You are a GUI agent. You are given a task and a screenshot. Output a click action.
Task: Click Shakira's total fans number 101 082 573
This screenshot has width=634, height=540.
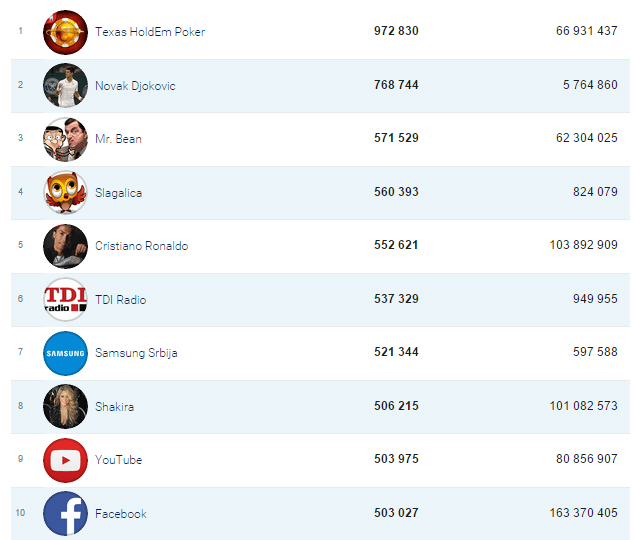(583, 406)
